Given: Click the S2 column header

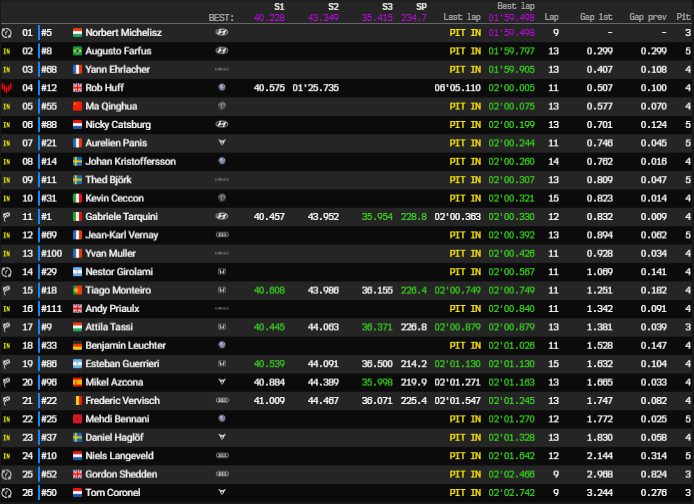Looking at the screenshot, I should point(333,7).
